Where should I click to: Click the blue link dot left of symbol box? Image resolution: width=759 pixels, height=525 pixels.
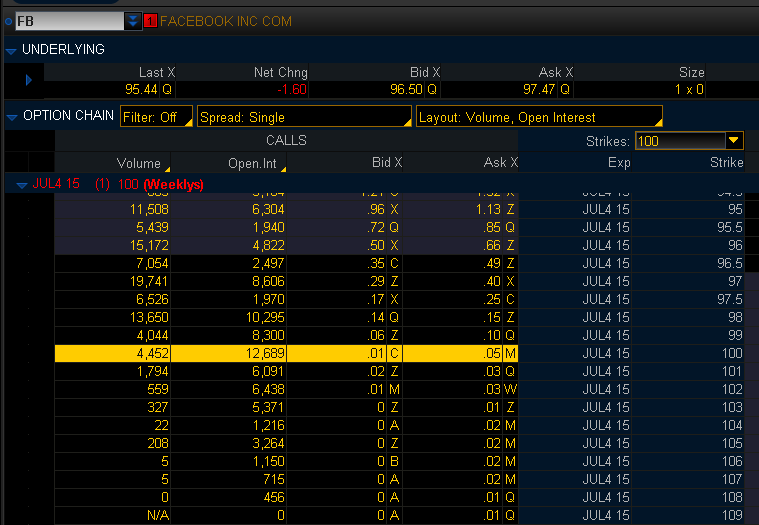pyautogui.click(x=7, y=21)
